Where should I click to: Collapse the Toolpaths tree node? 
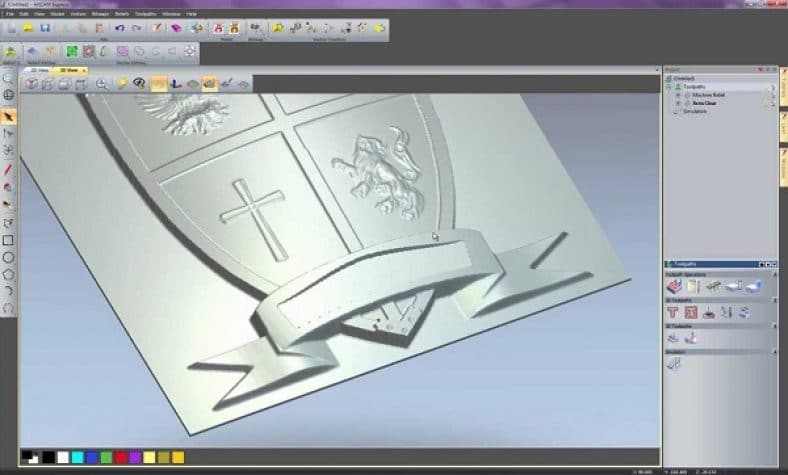669,86
